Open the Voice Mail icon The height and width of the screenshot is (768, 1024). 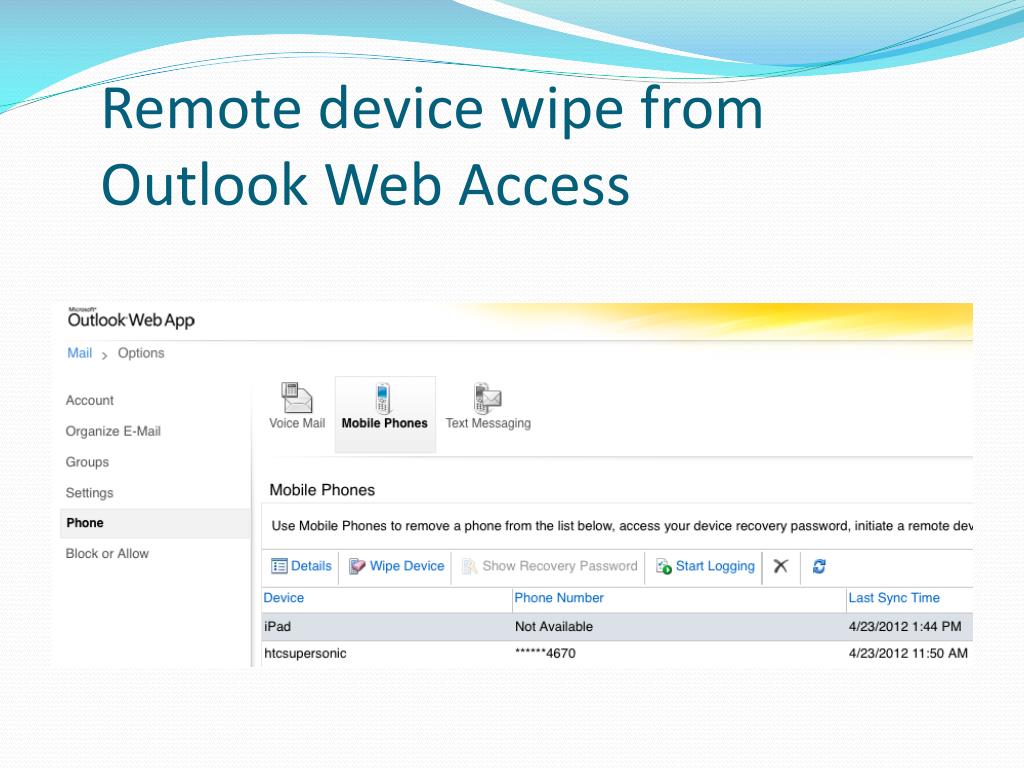tap(296, 398)
